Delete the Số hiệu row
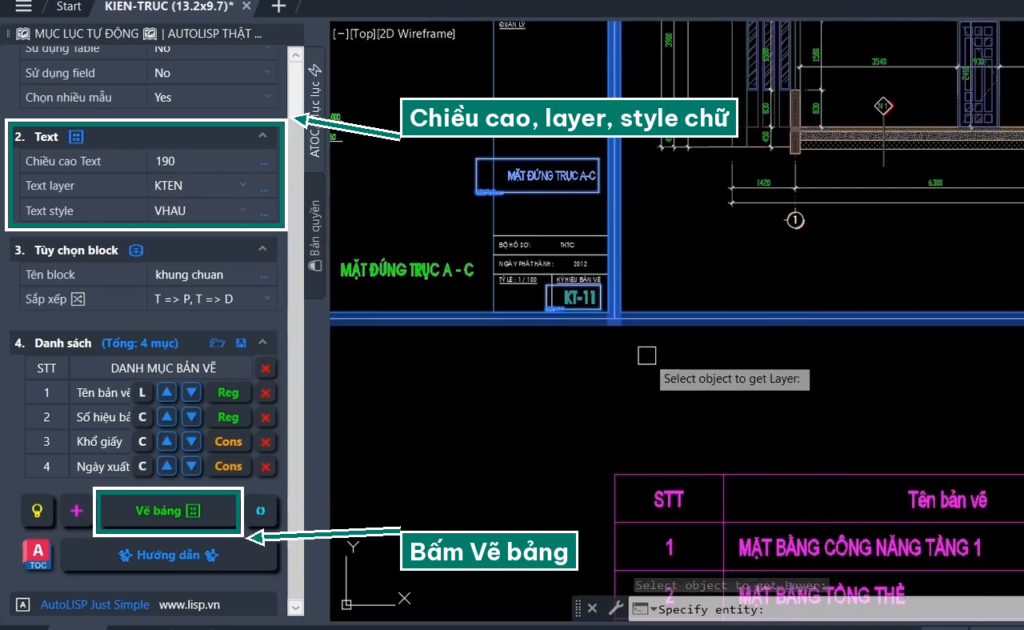The image size is (1024, 630). pyautogui.click(x=265, y=418)
